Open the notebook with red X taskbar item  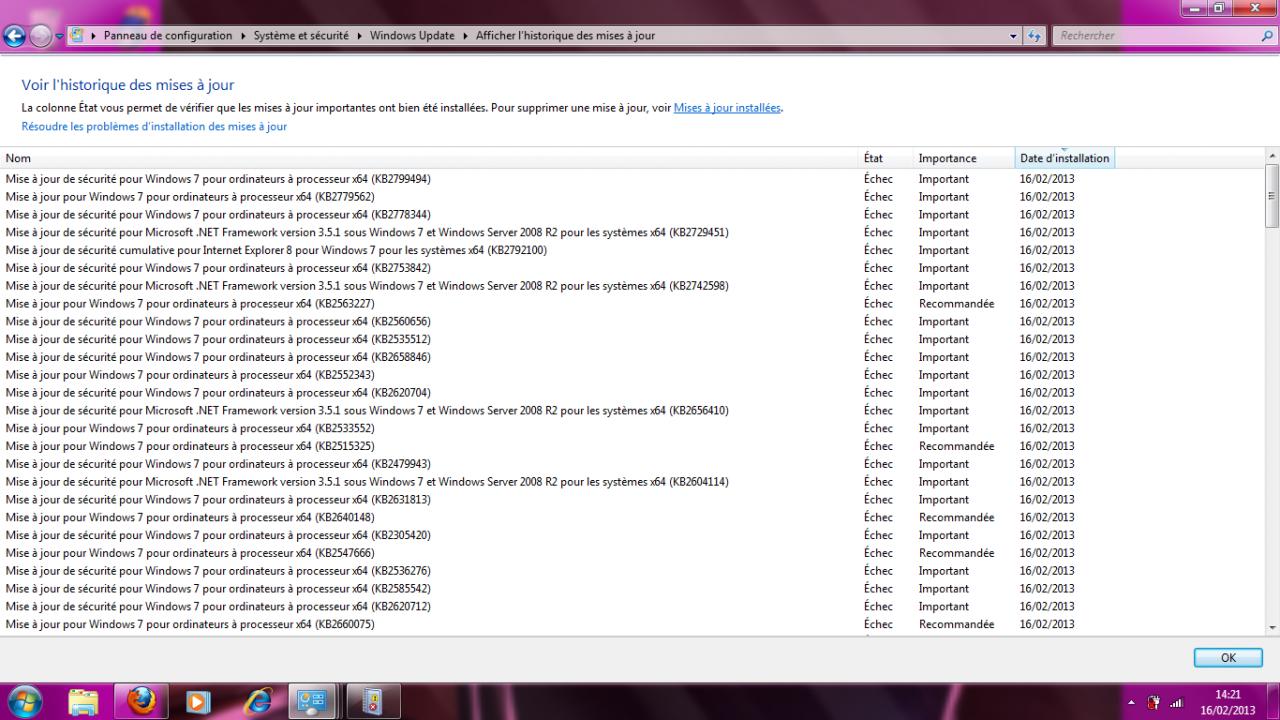372,702
